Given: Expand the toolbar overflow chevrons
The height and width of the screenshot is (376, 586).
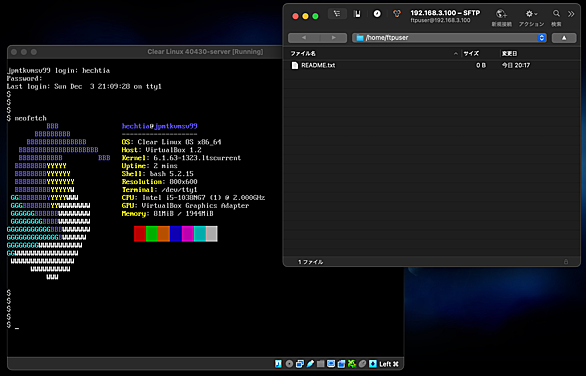Looking at the screenshot, I should click(571, 14).
